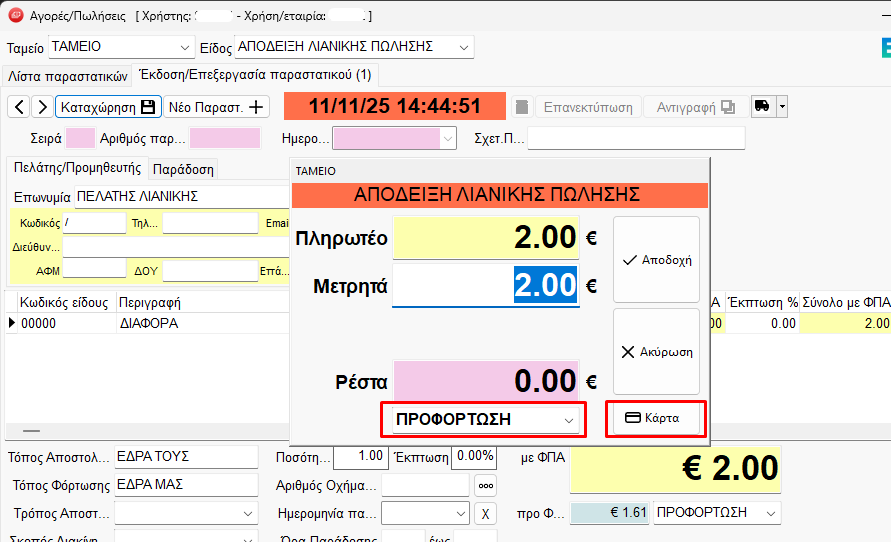The height and width of the screenshot is (542, 891).
Task: Save with the Καταχώρηση button
Action: pos(108,107)
